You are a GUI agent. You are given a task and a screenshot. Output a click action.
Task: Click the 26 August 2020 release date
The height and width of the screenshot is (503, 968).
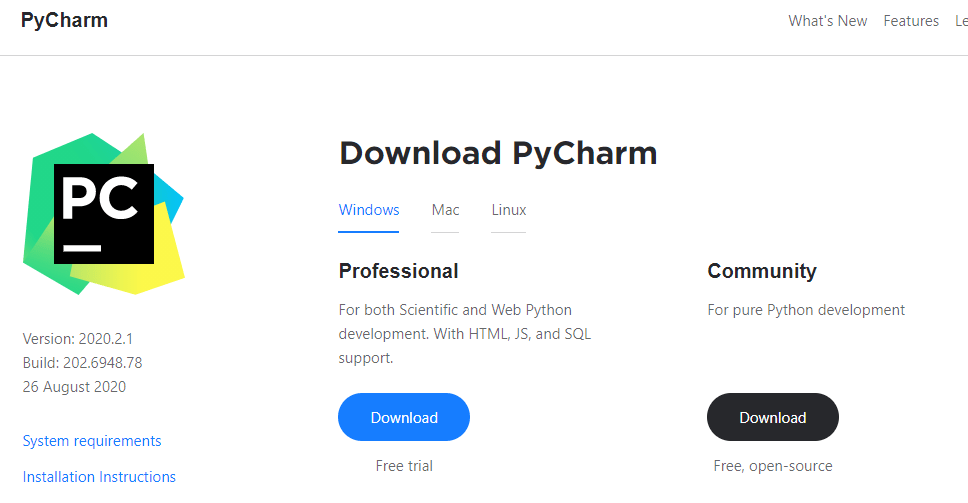coord(75,387)
